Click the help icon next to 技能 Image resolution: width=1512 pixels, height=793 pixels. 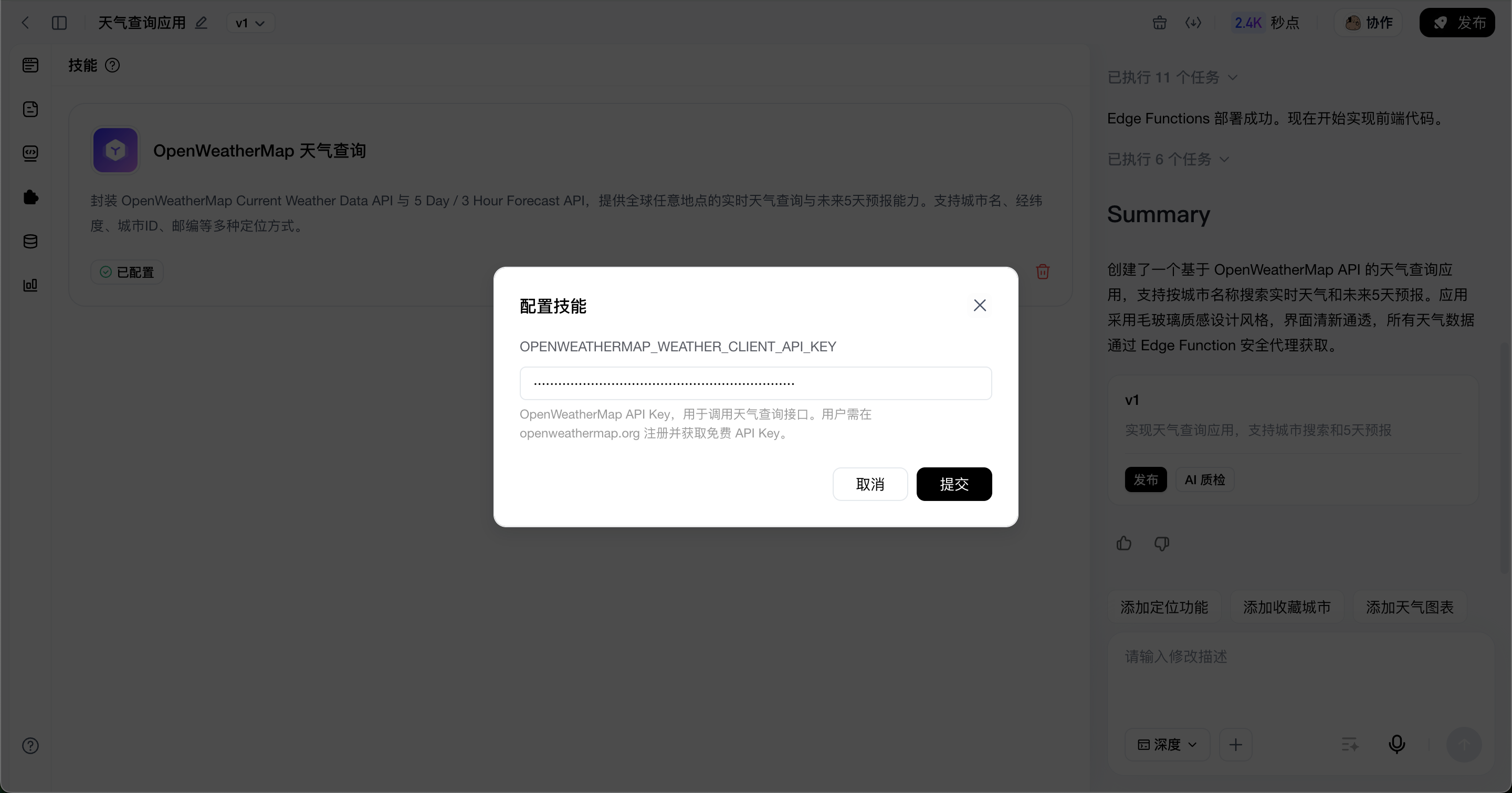pyautogui.click(x=112, y=65)
